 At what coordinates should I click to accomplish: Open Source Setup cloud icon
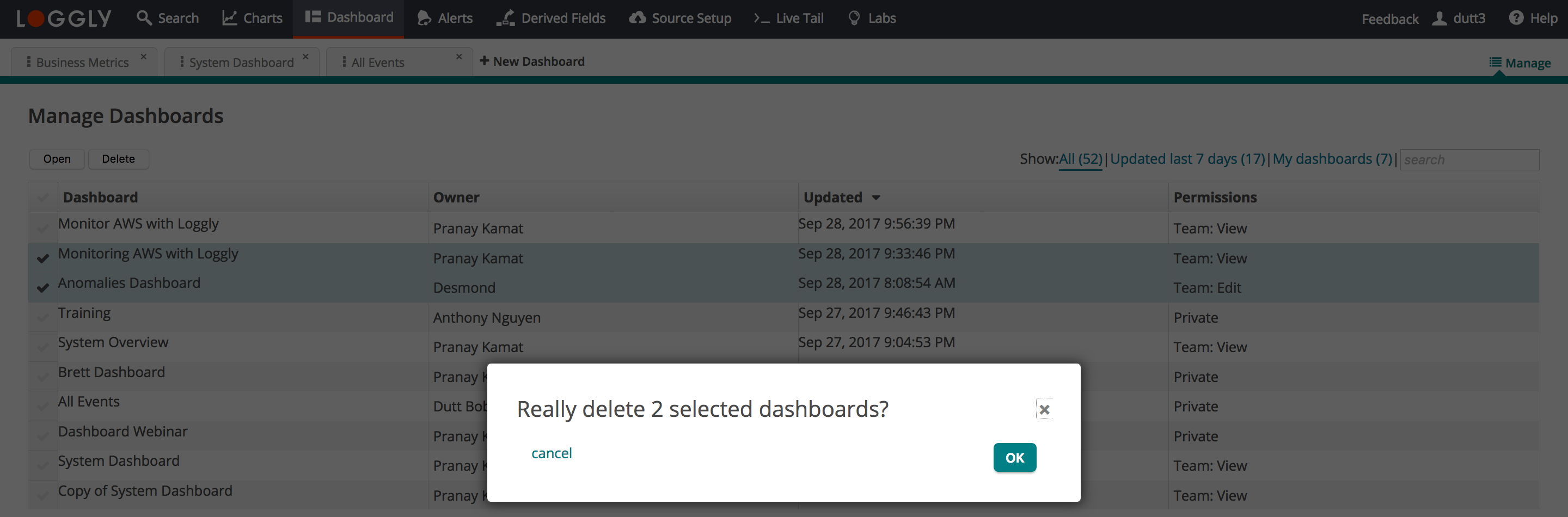click(x=638, y=17)
